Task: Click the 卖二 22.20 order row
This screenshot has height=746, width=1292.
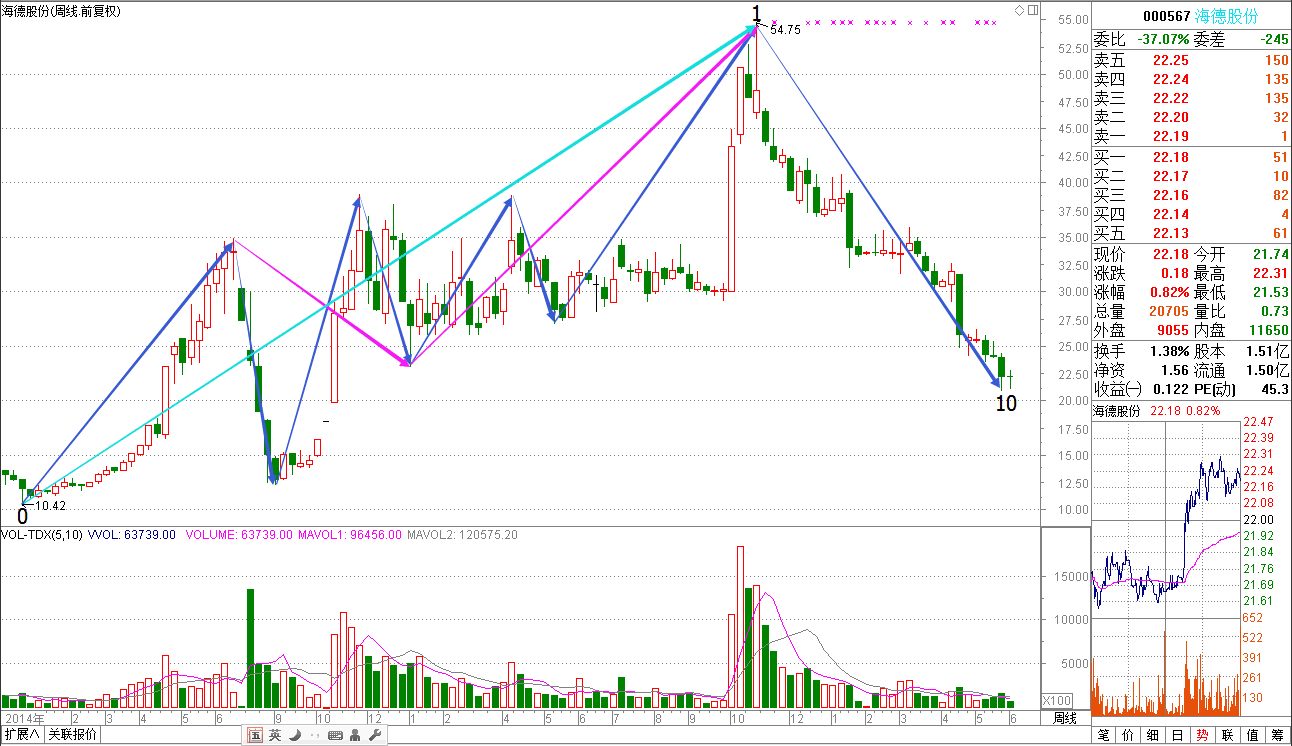Action: [1191, 118]
